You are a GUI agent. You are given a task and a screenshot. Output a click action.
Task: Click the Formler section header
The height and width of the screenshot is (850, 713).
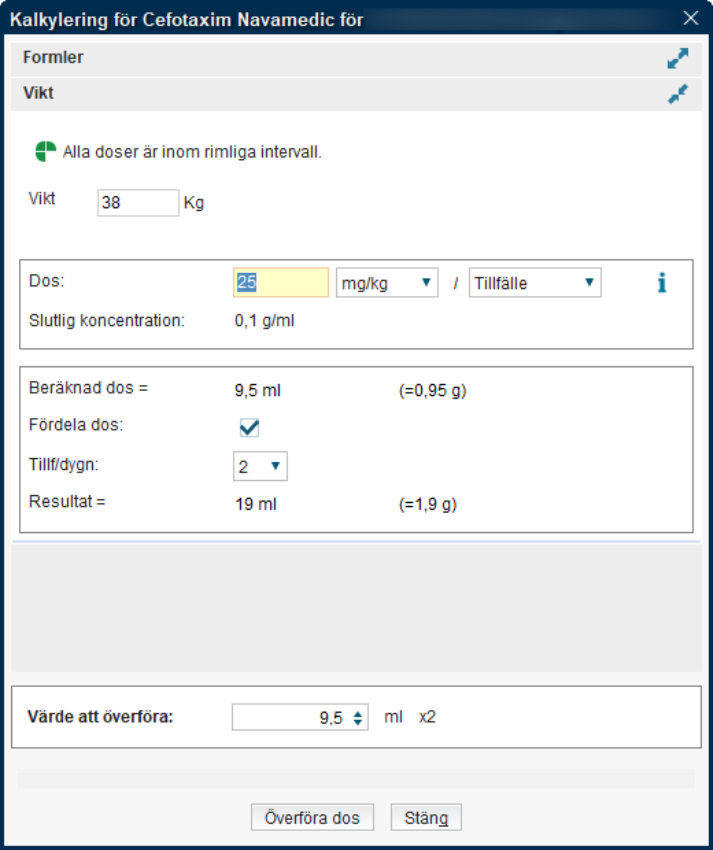point(300,59)
